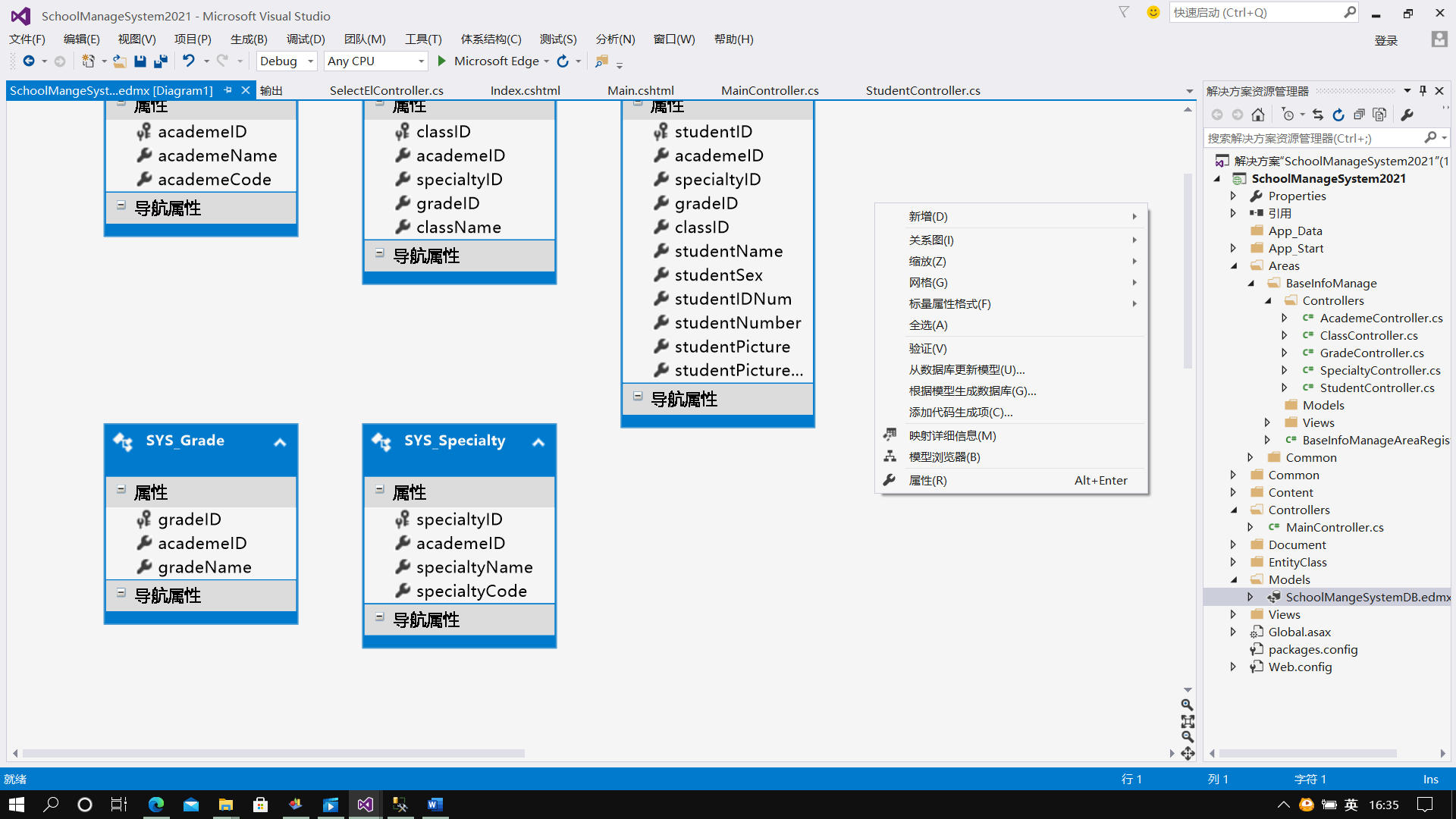Screen dimensions: 1456x819
Task: Switch to the StudentController.cs tab
Action: tap(922, 91)
